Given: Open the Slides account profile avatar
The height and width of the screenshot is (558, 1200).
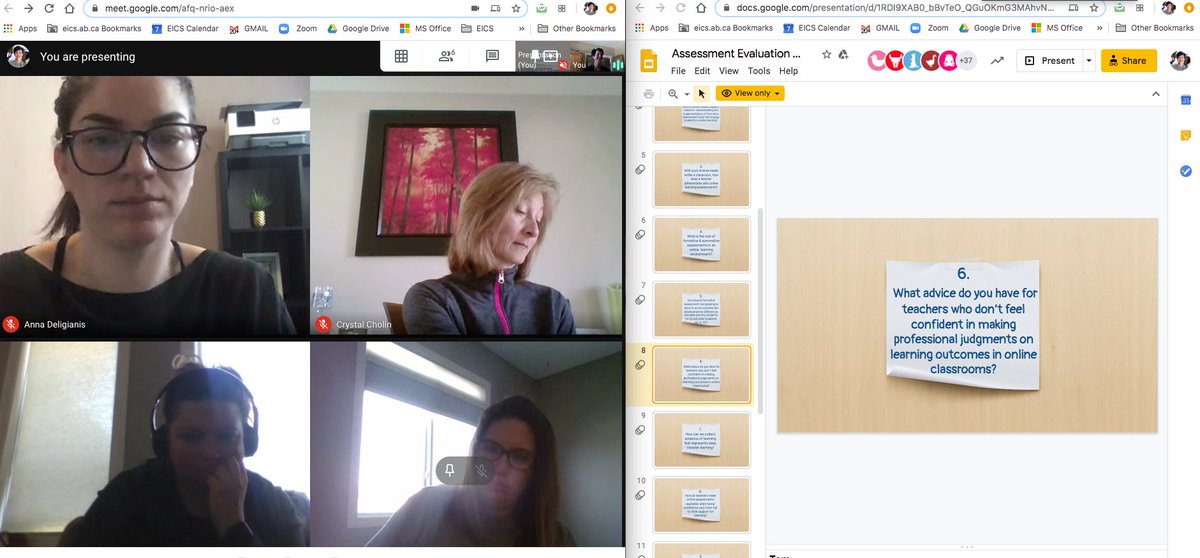Looking at the screenshot, I should coord(1178,61).
